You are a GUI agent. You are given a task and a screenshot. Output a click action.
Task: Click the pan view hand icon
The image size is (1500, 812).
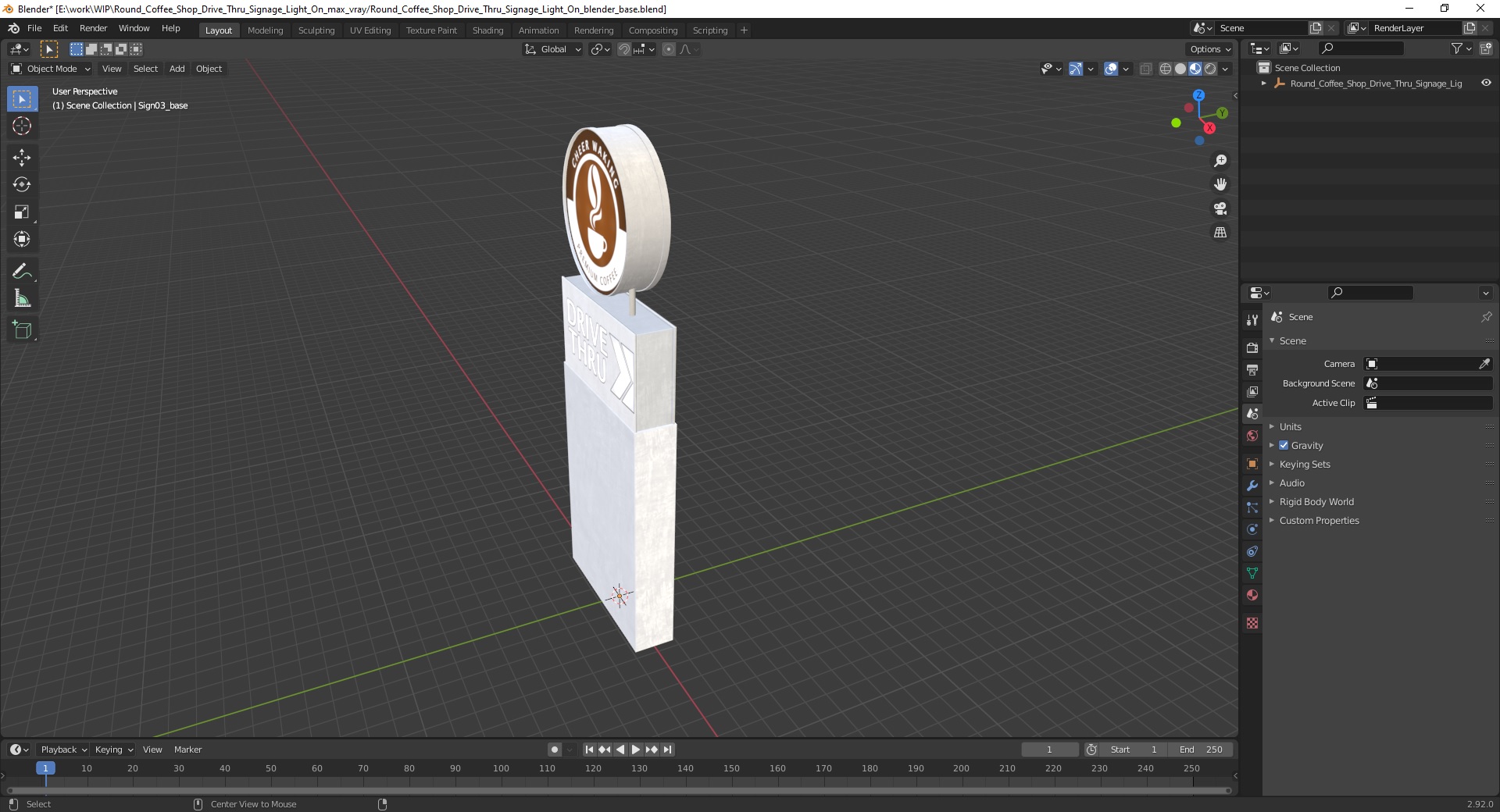click(x=1220, y=184)
